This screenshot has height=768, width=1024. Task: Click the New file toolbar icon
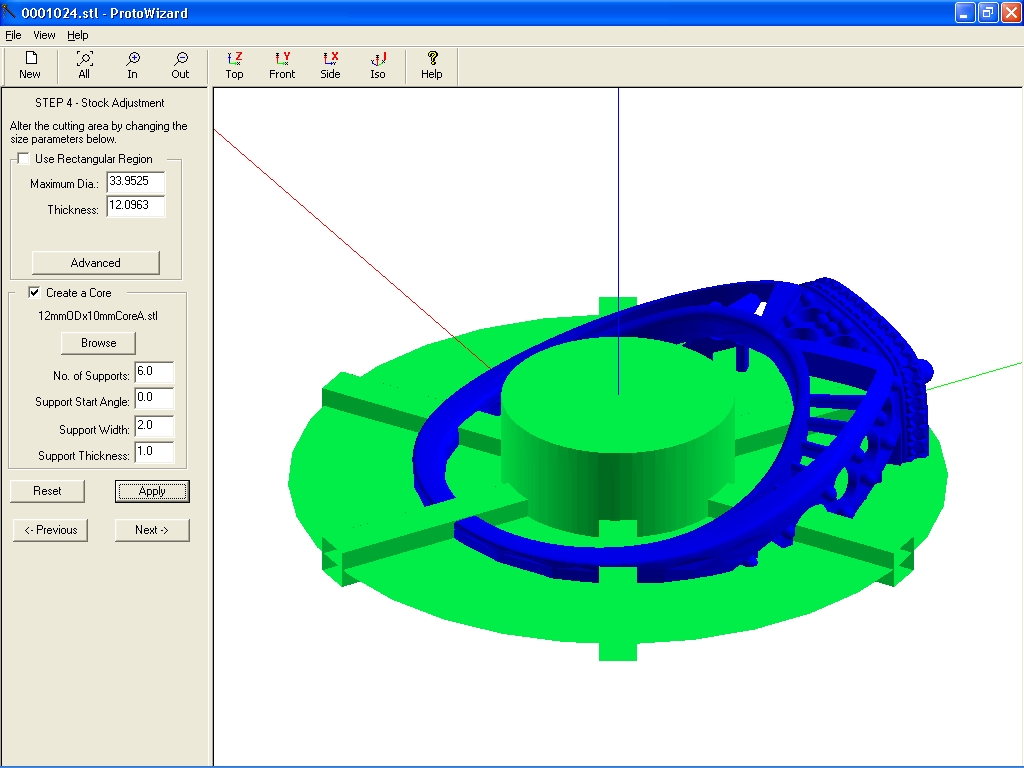coord(30,65)
